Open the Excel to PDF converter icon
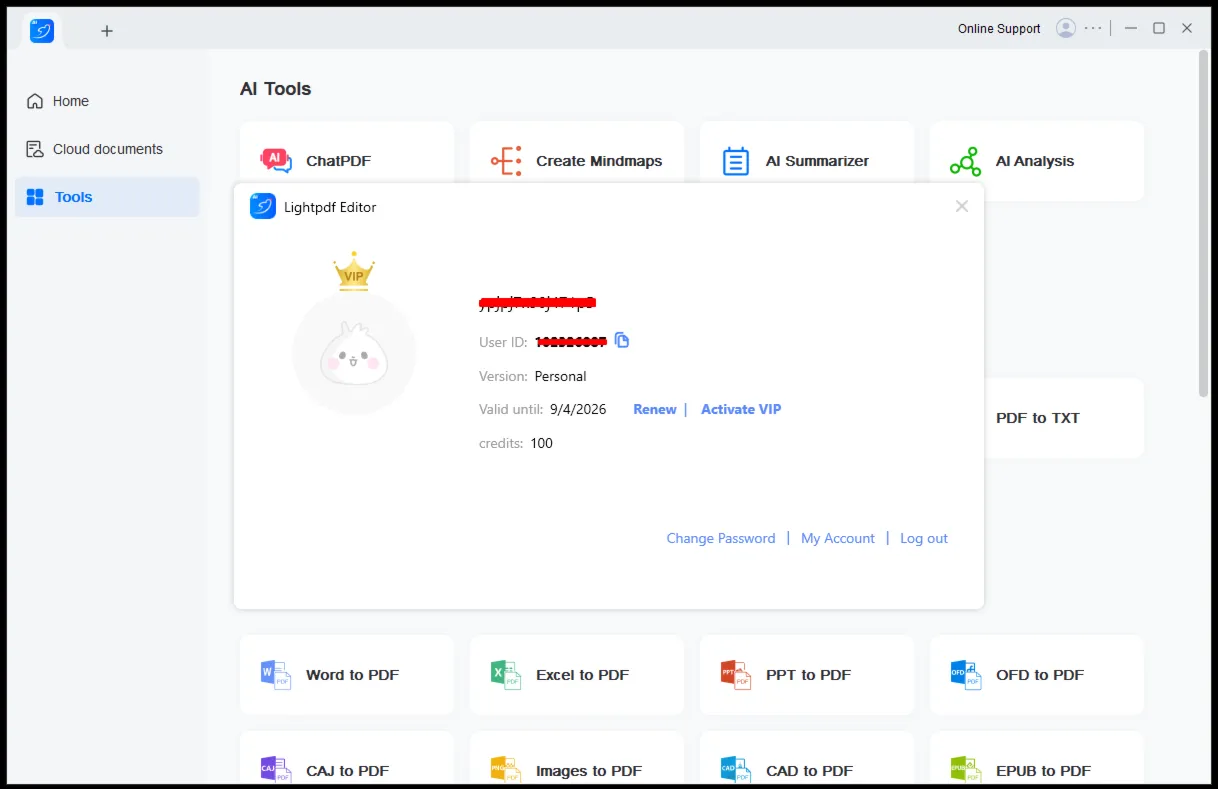This screenshot has width=1218, height=789. pos(506,675)
